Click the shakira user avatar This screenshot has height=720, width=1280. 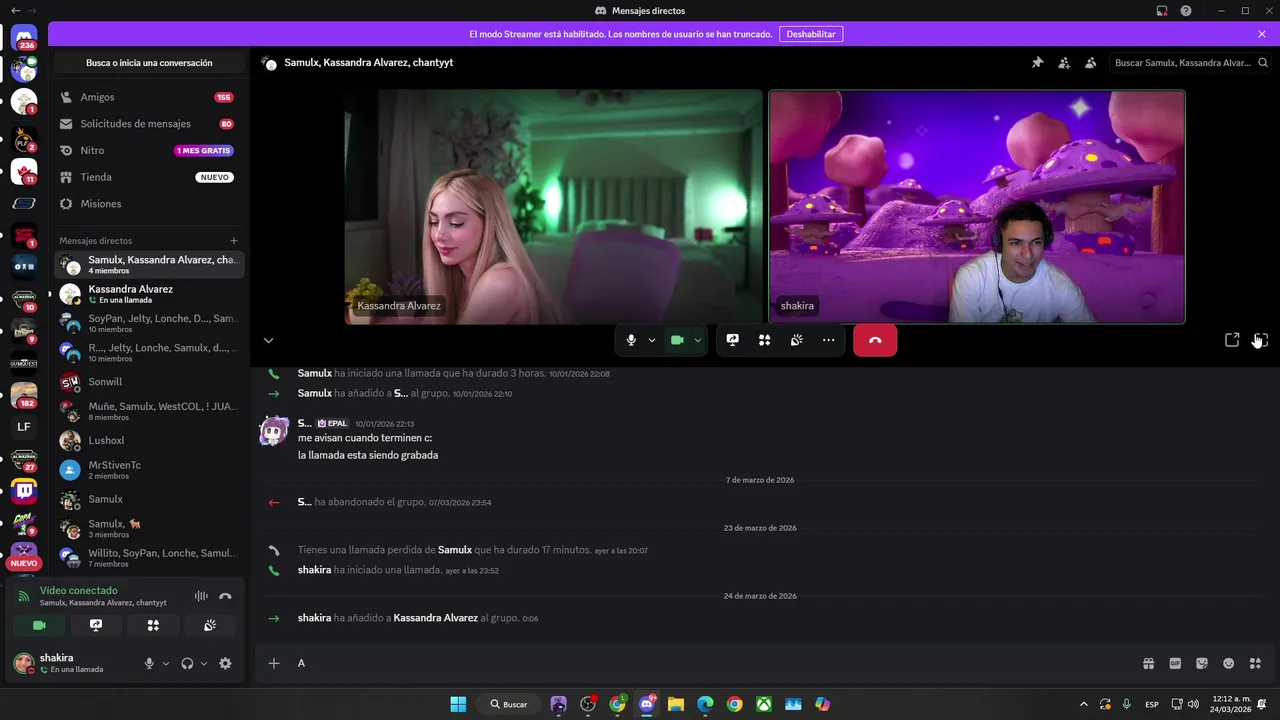(x=23, y=663)
